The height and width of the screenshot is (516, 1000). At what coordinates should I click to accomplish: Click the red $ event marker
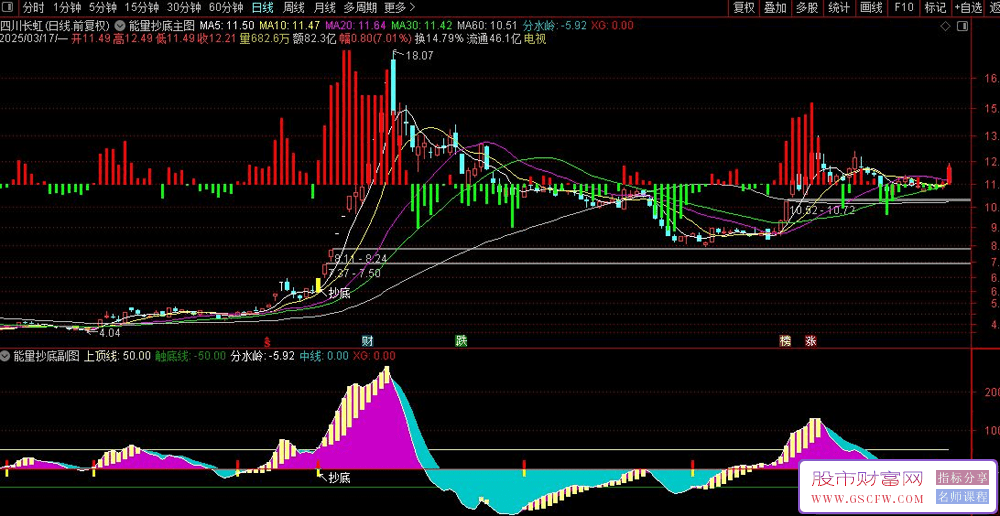pyautogui.click(x=269, y=341)
